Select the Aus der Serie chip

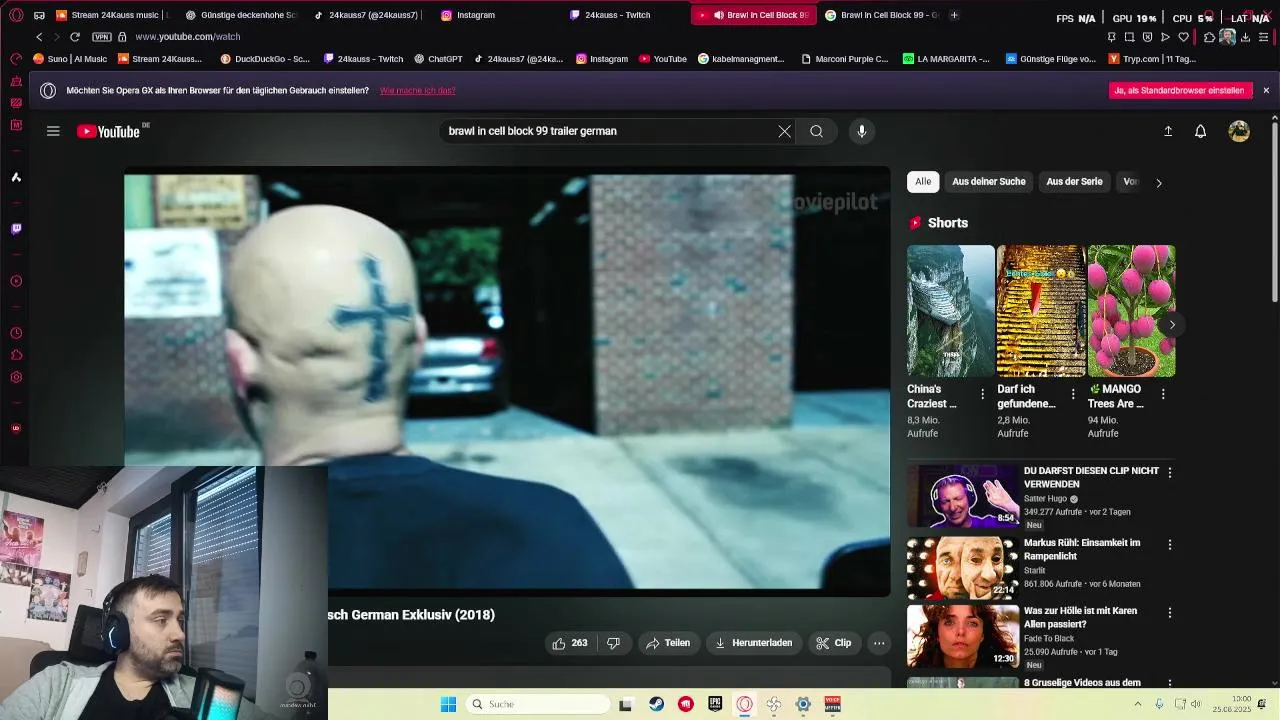1074,182
